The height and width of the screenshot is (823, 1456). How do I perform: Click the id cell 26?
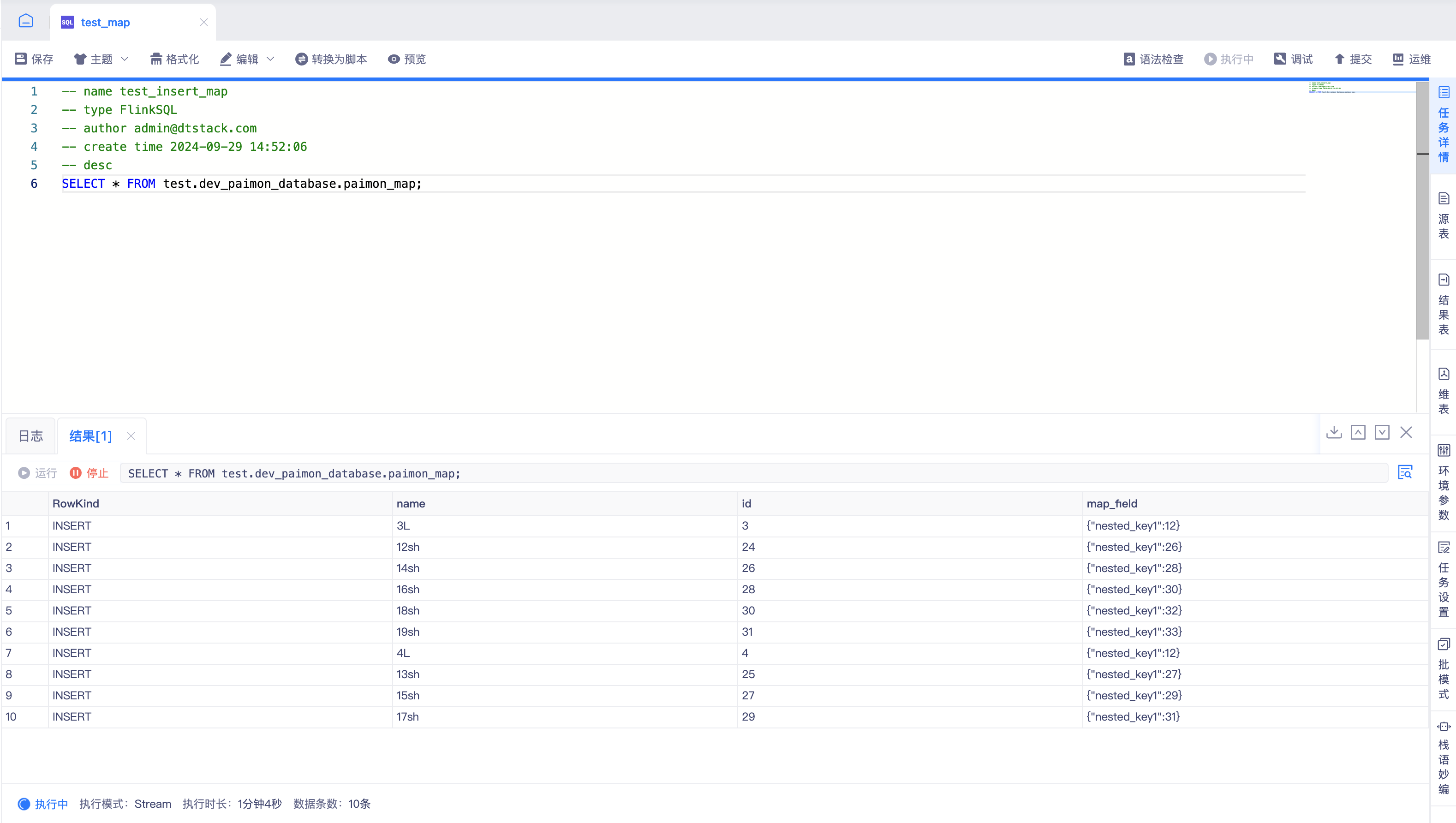click(x=910, y=568)
